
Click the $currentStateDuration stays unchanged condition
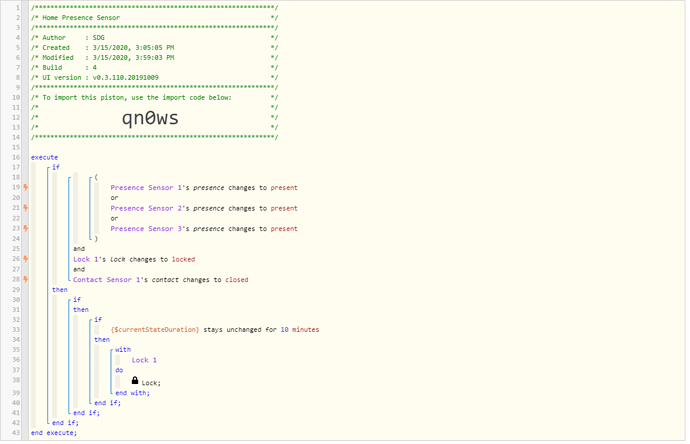pos(215,329)
